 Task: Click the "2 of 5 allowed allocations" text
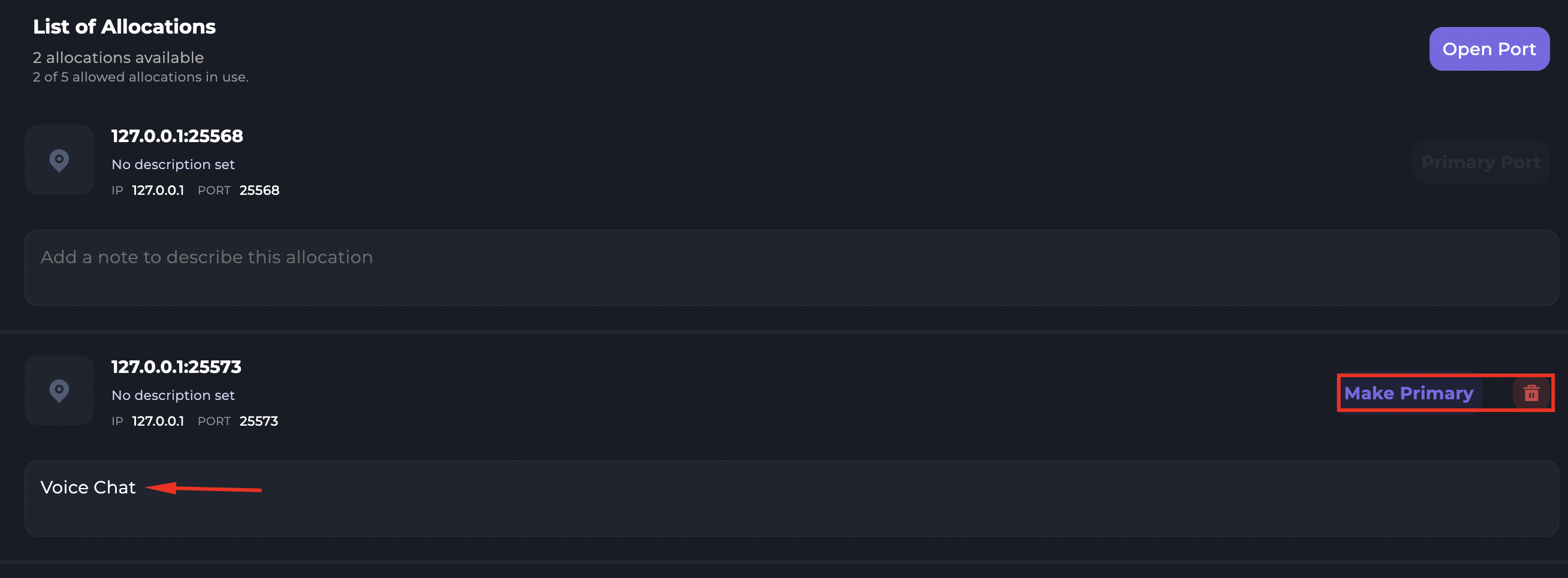coord(141,77)
